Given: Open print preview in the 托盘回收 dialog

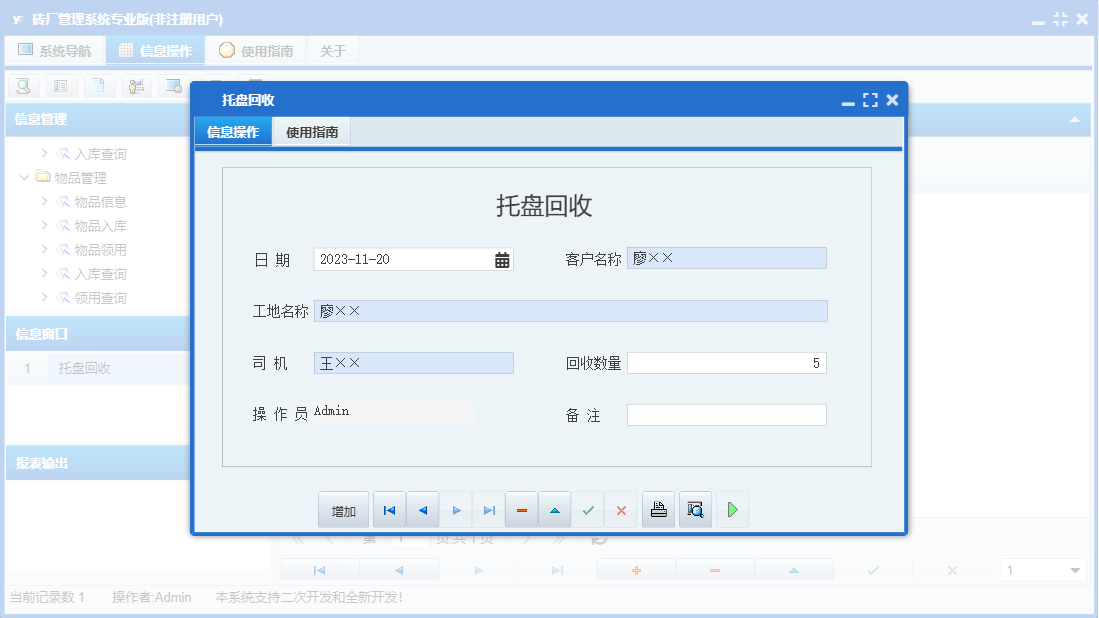Looking at the screenshot, I should click(x=695, y=509).
